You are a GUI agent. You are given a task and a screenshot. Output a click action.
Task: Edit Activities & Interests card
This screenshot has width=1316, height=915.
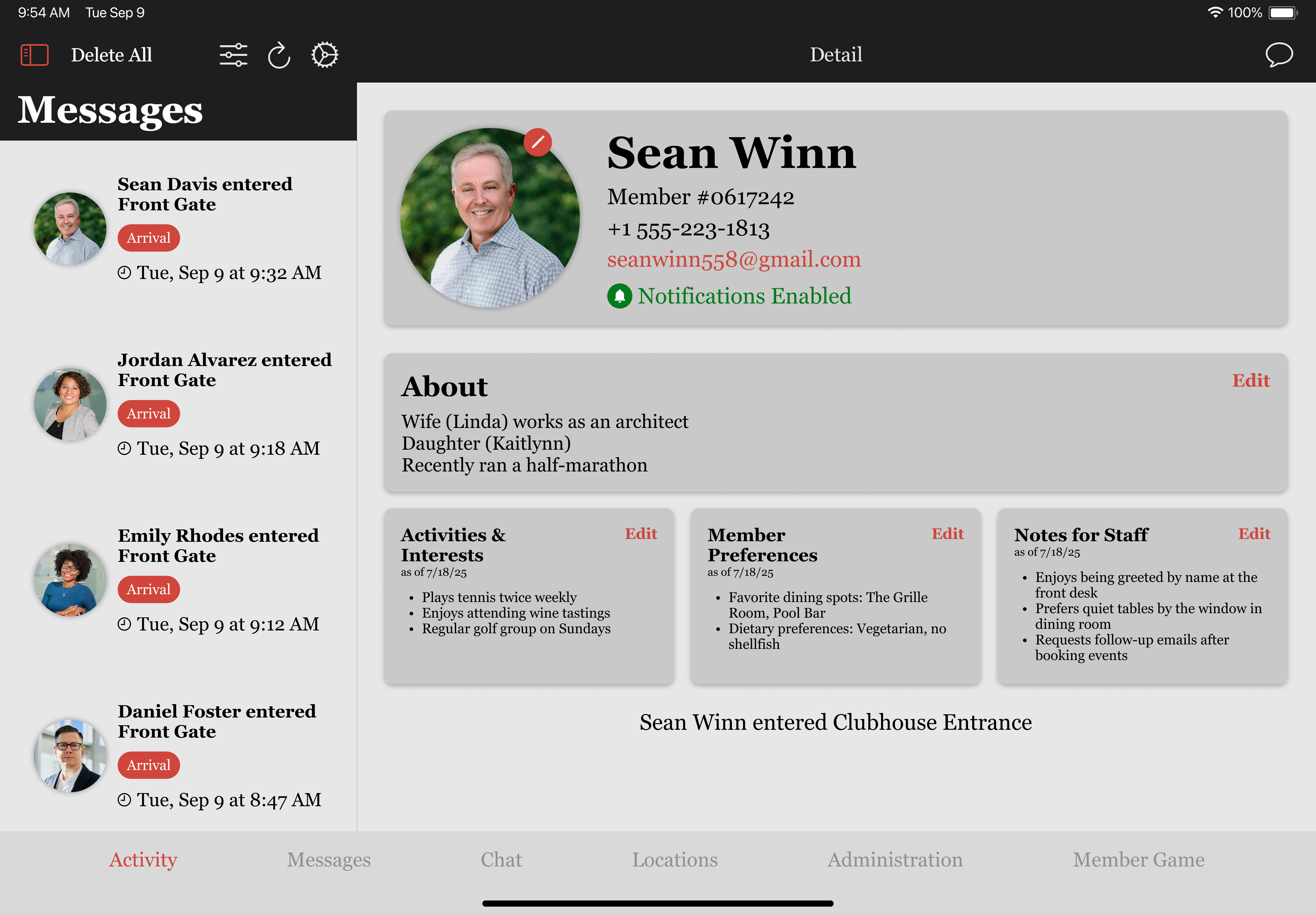[x=640, y=534]
